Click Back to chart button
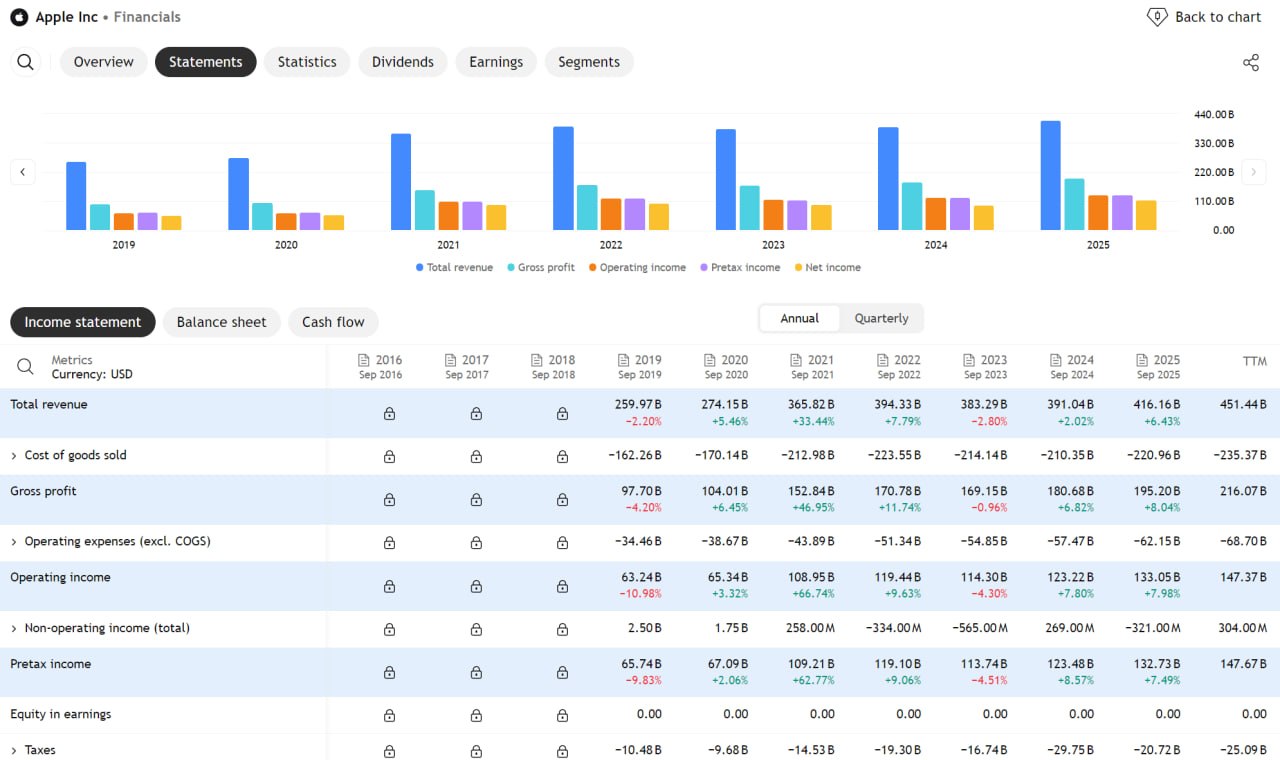Viewport: 1280px width, 760px height. click(x=1204, y=17)
